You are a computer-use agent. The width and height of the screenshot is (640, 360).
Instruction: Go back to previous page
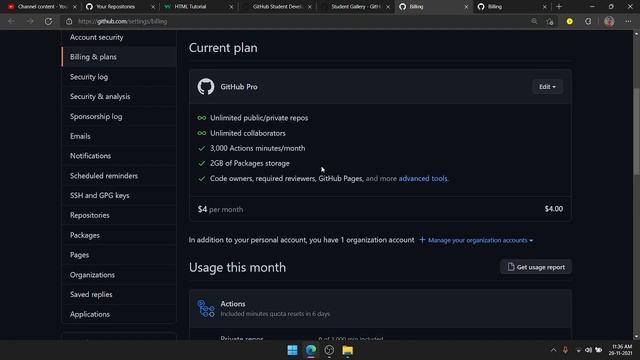click(11, 21)
